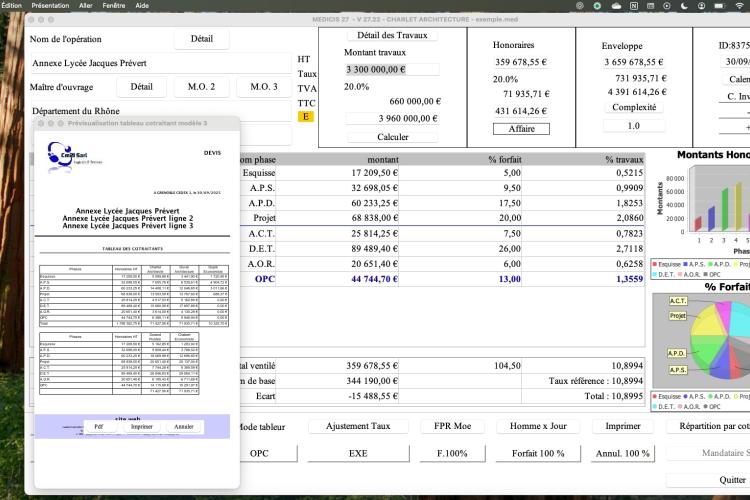Click the Affaire button under Honoraires
Screen dimensions: 750x500
coord(521,129)
